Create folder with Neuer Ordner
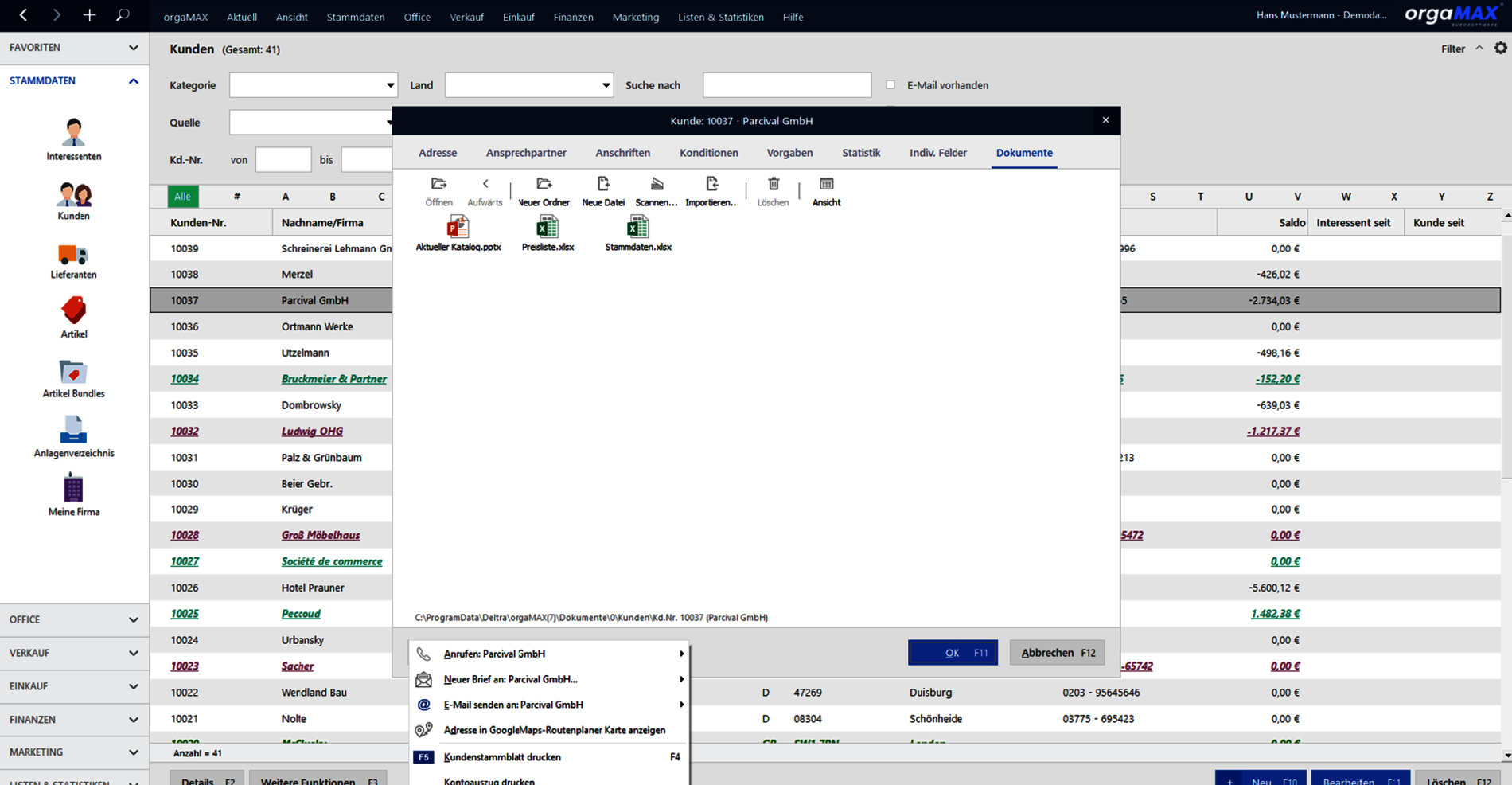This screenshot has height=785, width=1512. [x=544, y=192]
